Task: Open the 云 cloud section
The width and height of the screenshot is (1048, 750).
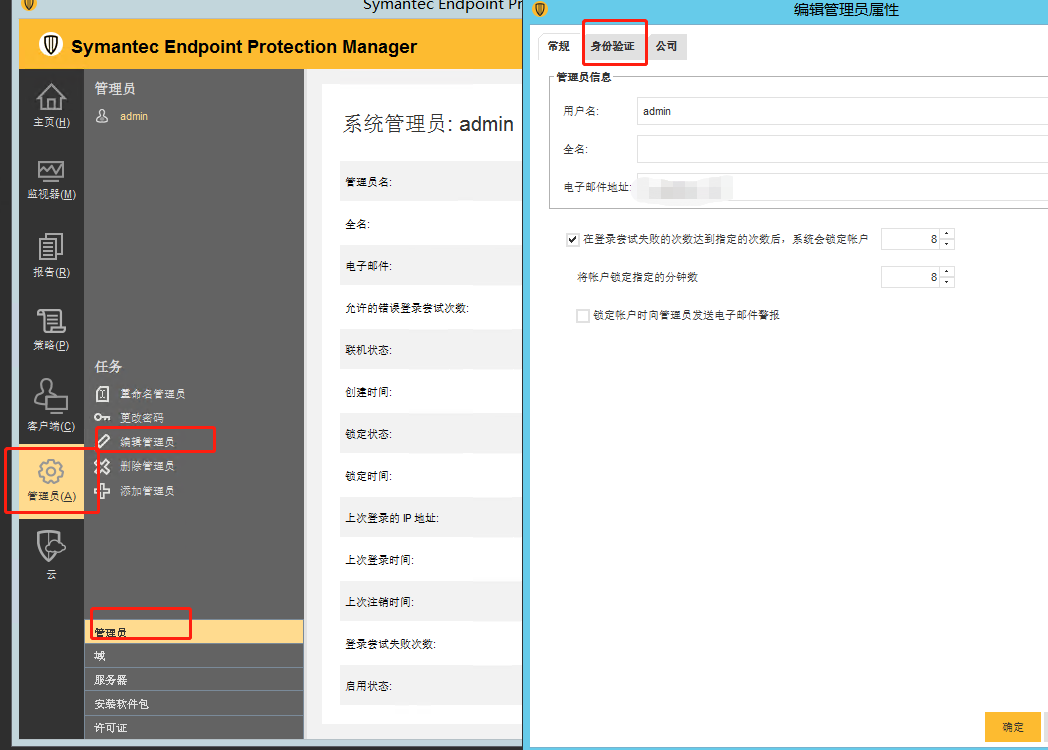Action: [x=51, y=555]
